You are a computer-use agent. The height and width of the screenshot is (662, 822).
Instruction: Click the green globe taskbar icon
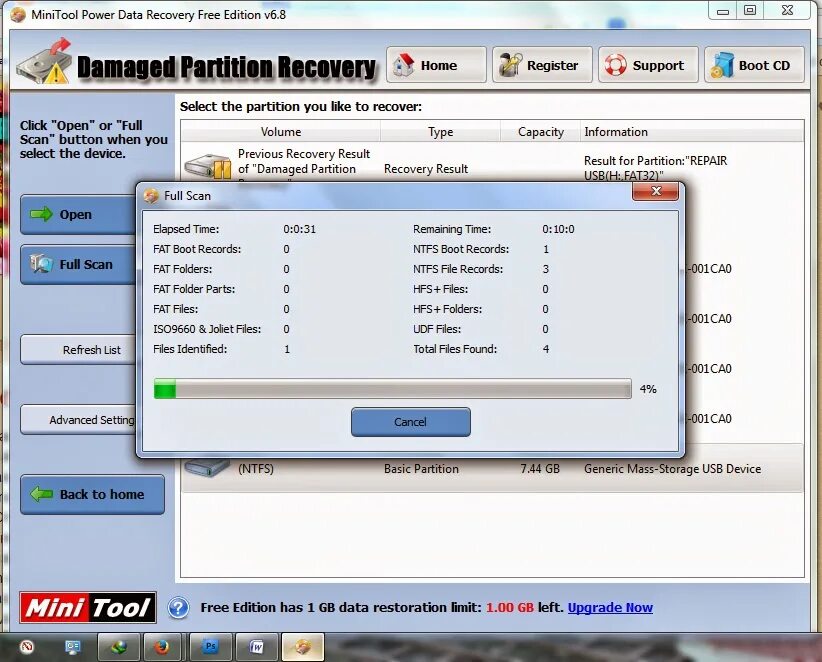click(118, 647)
